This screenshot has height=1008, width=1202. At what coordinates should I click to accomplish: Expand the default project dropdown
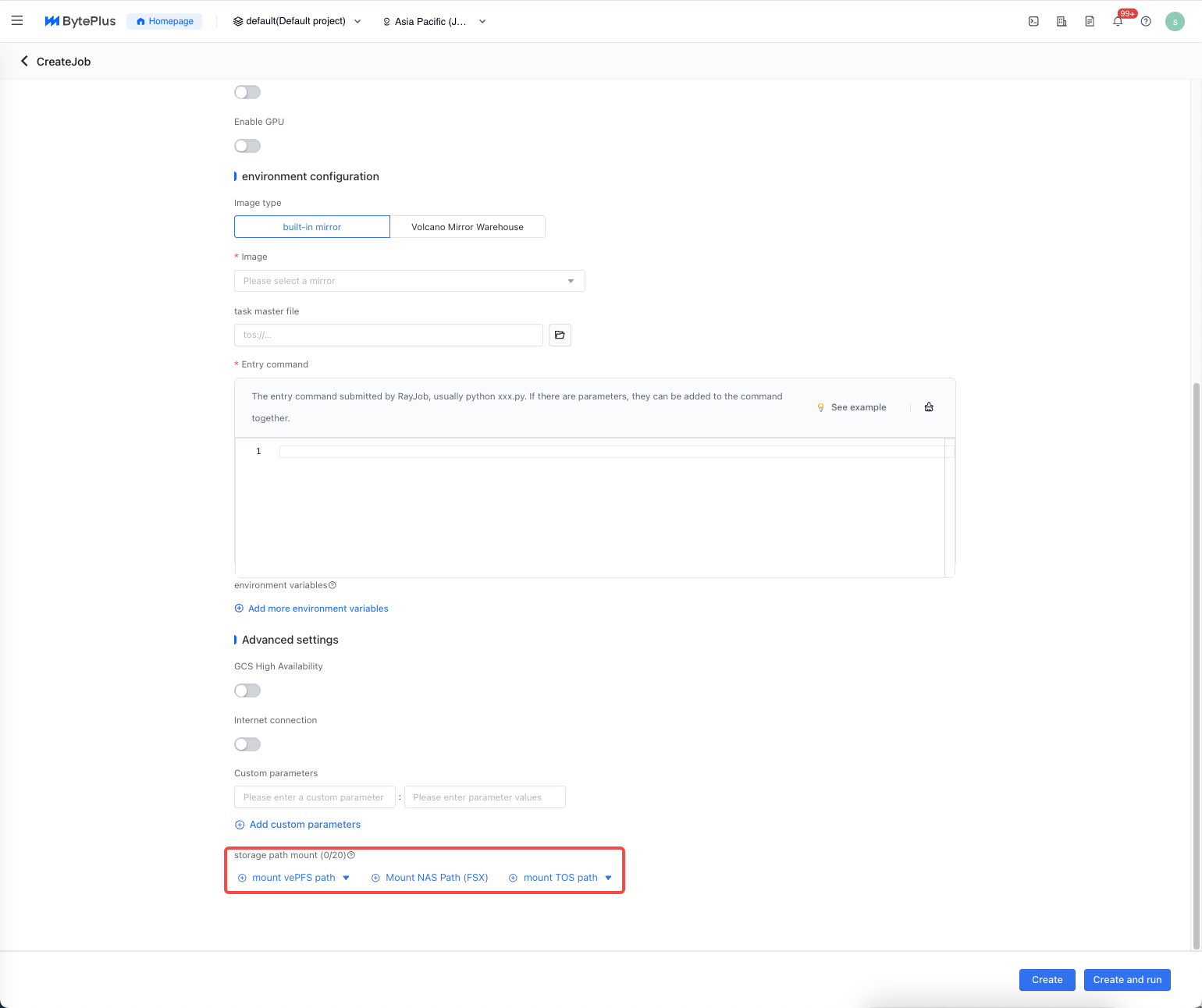[x=297, y=21]
